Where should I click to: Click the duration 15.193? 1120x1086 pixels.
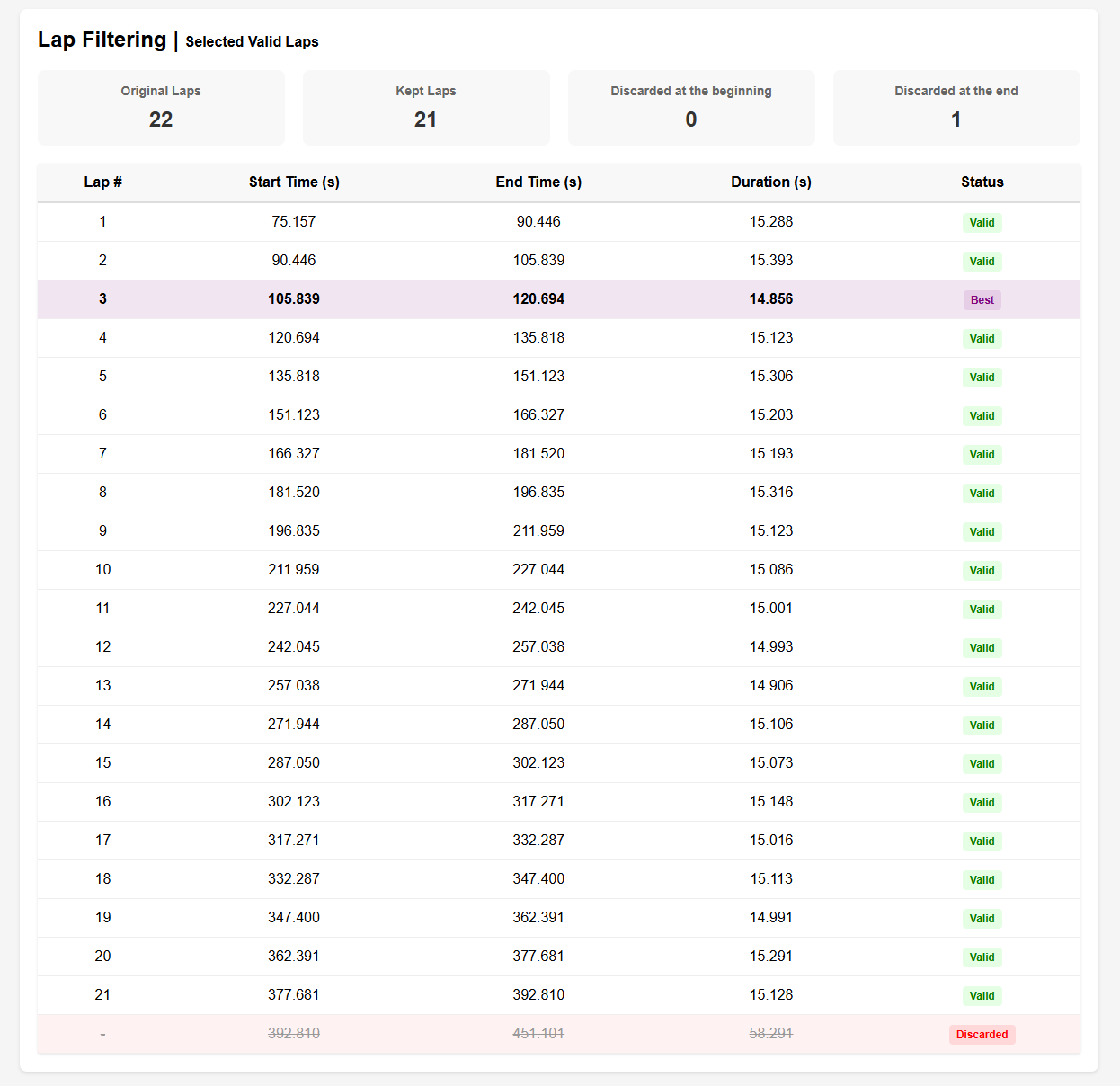(x=771, y=454)
